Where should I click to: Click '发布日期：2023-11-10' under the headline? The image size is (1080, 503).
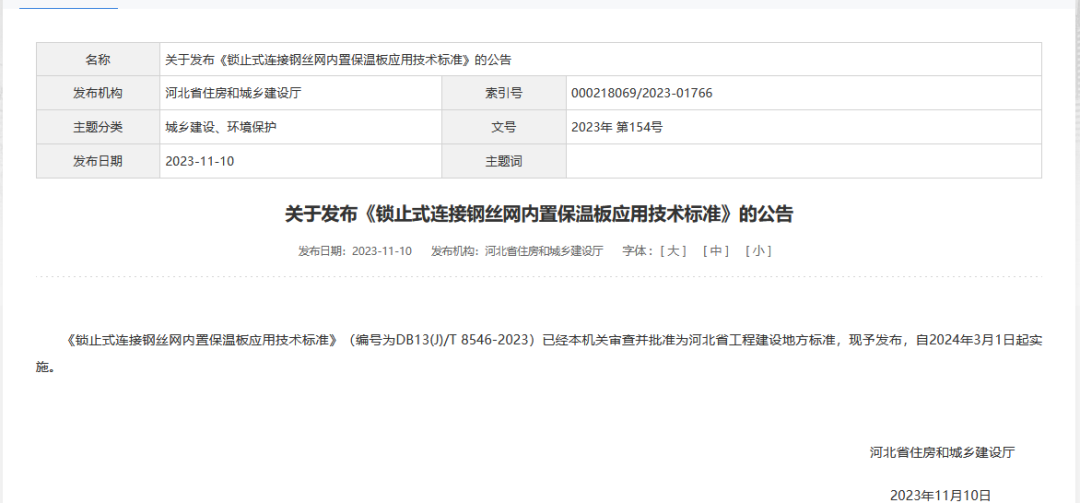coord(355,251)
